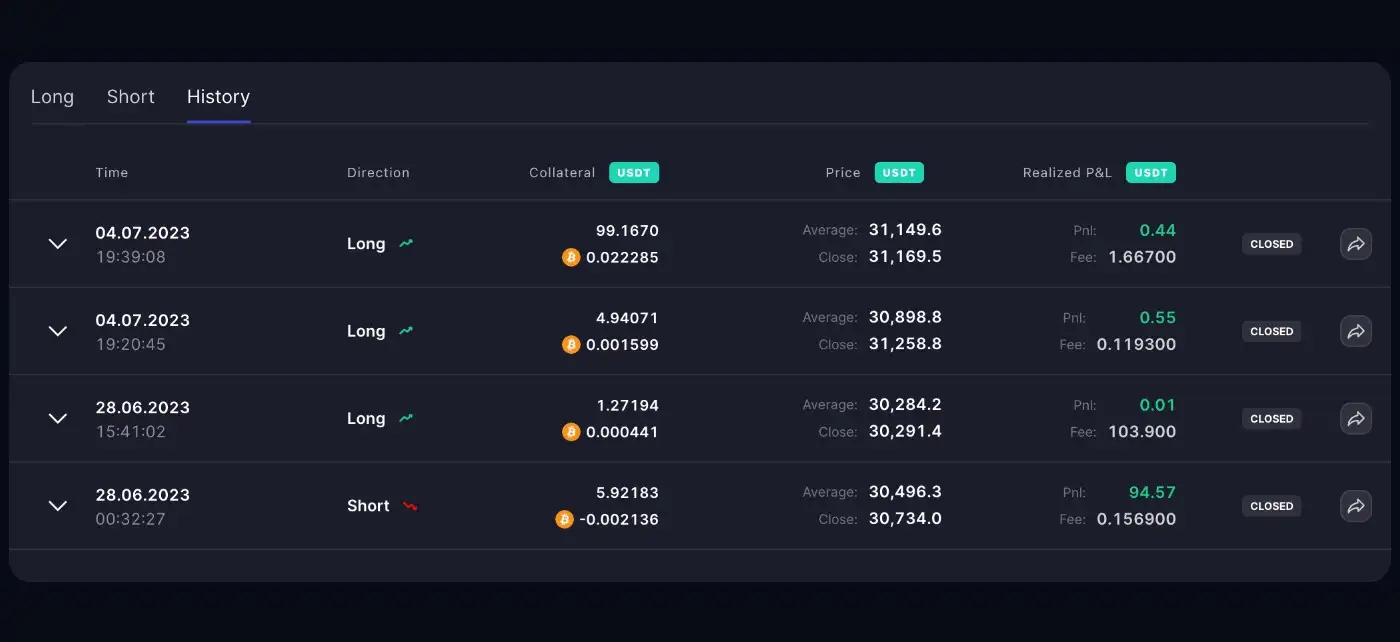Screen dimensions: 1400x642
Task: Expand the 04.07.2023 19:39:08 trade row
Action: click(x=58, y=244)
